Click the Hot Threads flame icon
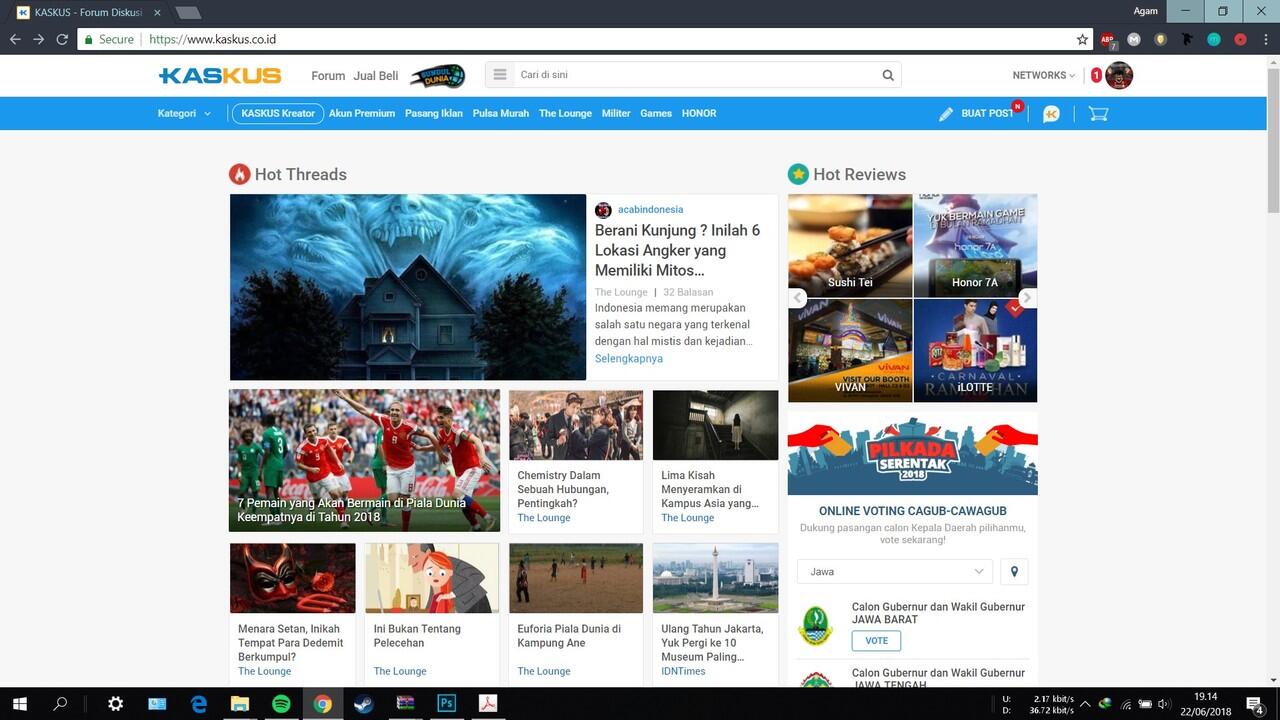This screenshot has width=1280, height=720. (240, 174)
